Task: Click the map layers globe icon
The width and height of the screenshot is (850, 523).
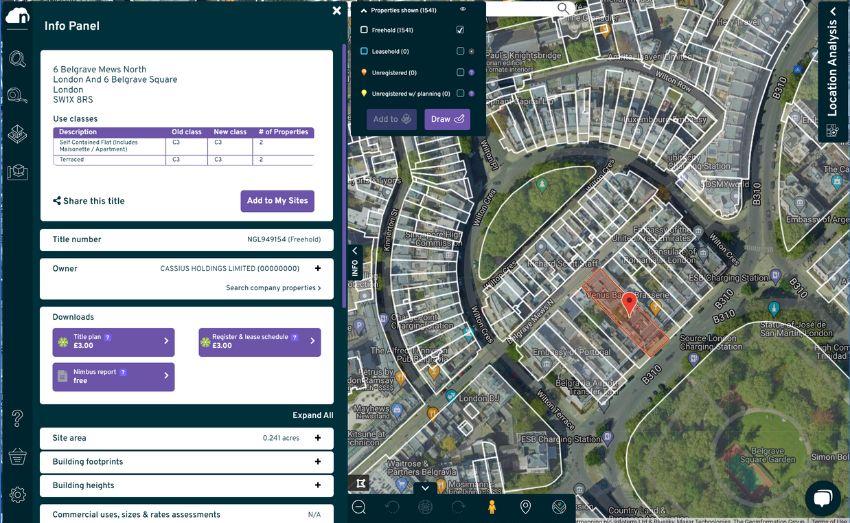Action: point(559,507)
